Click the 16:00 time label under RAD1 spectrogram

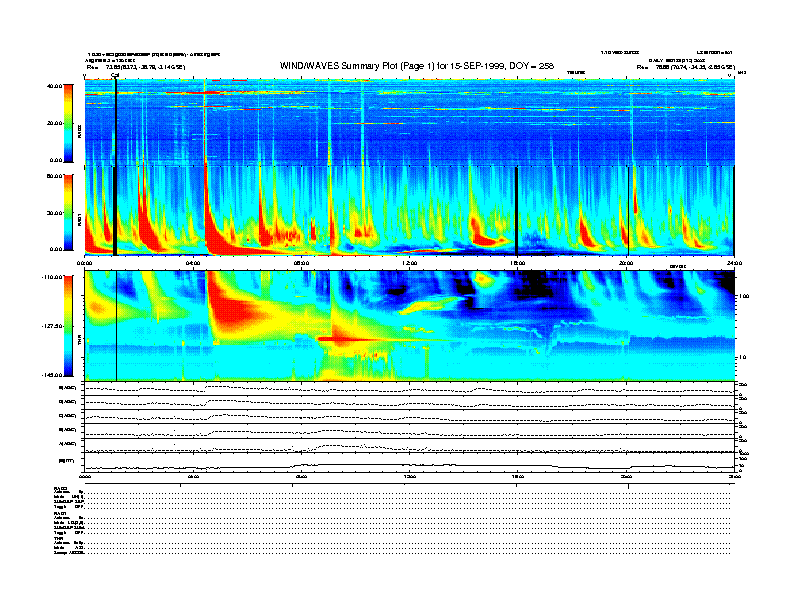pos(517,263)
